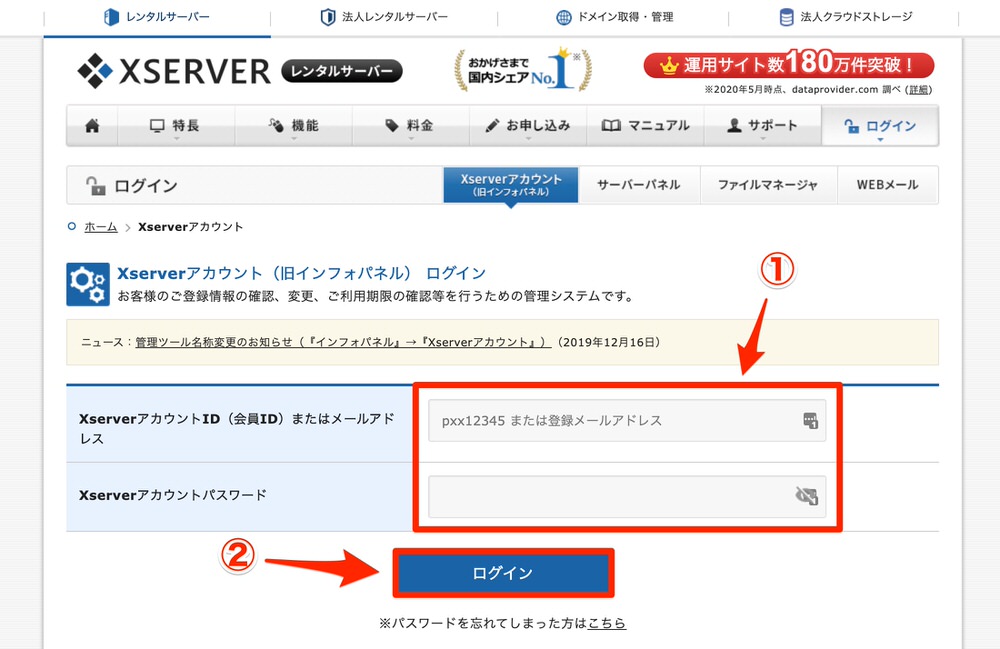Click the globe icon beside ドメイン取得・管理
Viewport: 1000px width, 649px height.
point(564,17)
